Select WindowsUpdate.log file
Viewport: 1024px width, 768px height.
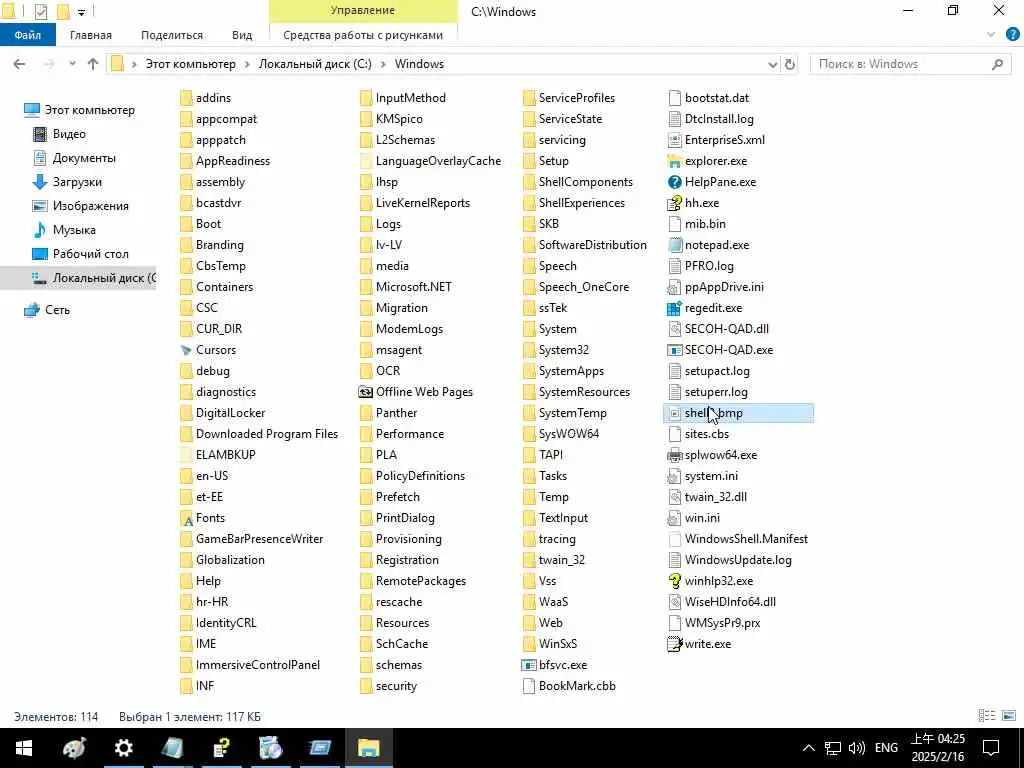click(x=730, y=560)
